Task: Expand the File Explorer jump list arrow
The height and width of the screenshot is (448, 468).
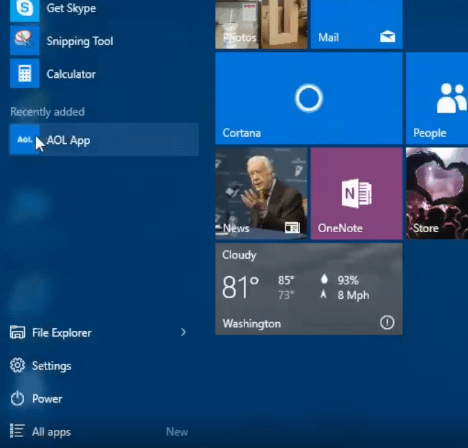Action: [183, 332]
